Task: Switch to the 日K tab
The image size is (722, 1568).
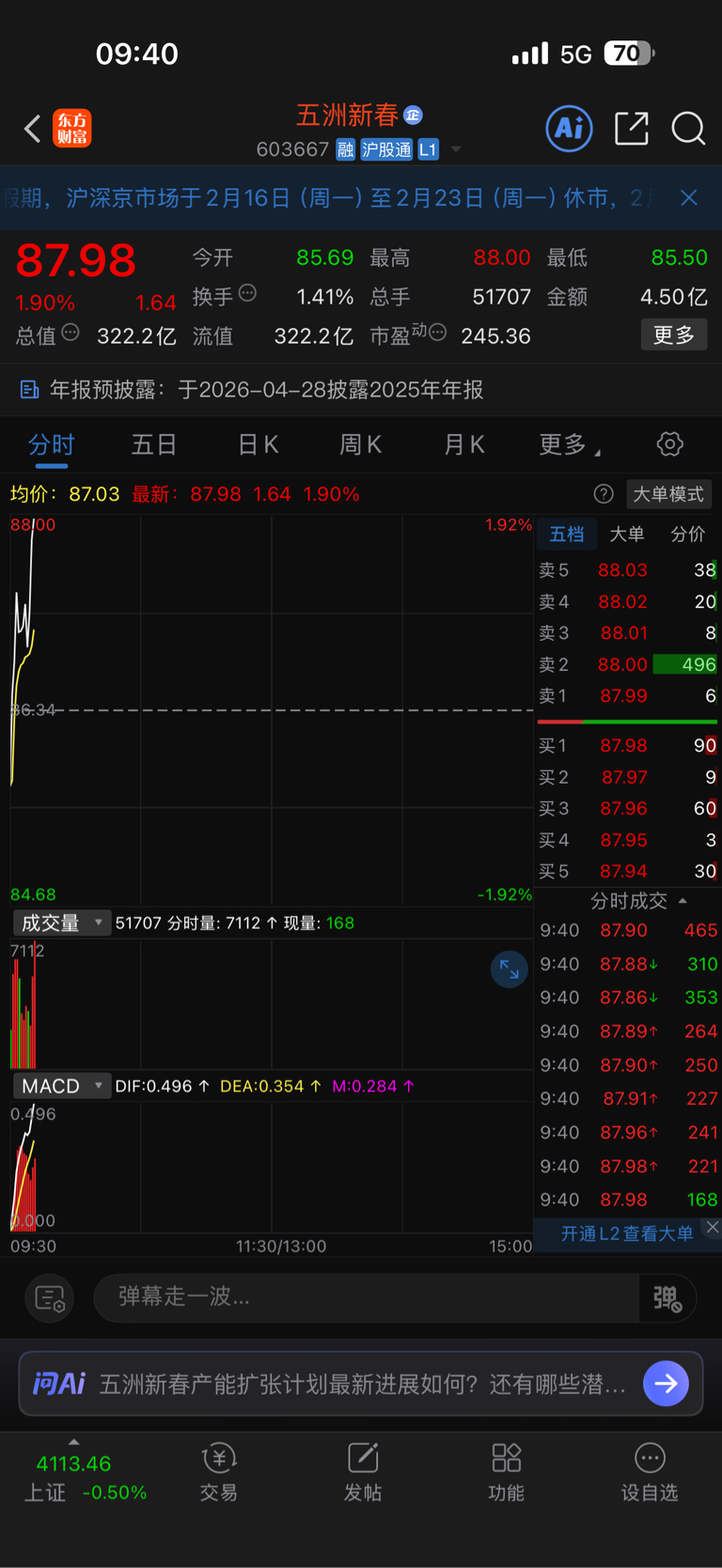Action: 259,444
